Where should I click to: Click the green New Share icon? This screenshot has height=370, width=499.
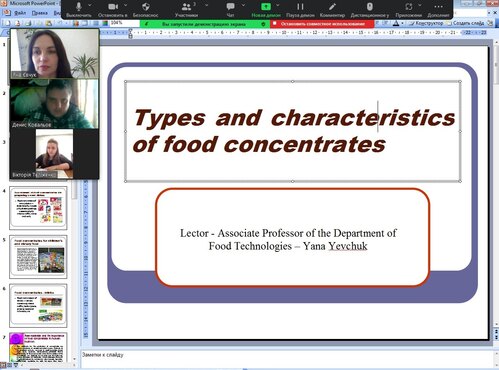pos(266,6)
